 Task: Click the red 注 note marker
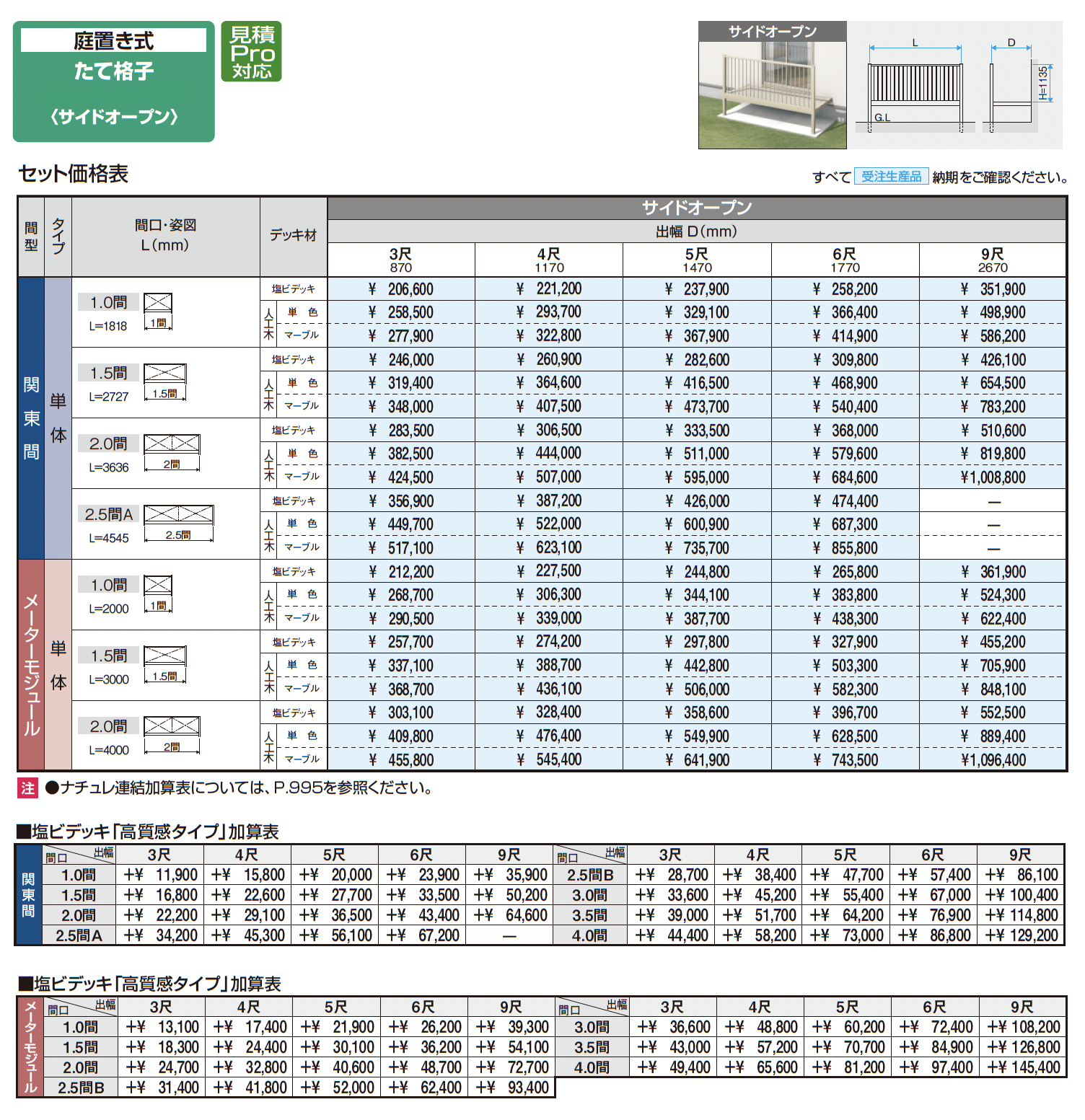click(x=27, y=788)
